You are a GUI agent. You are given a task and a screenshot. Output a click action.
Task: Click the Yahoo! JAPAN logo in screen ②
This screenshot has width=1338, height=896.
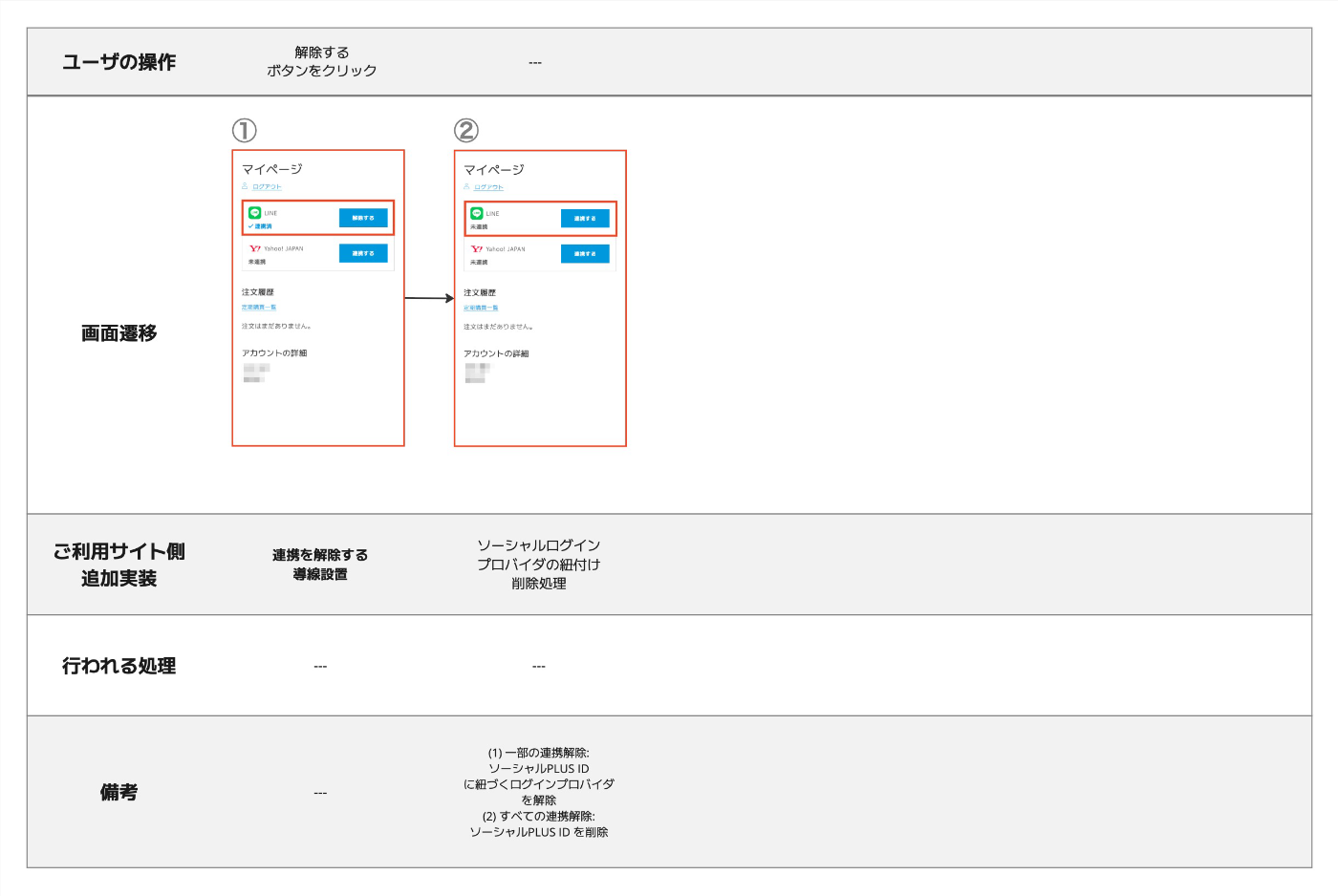pos(477,249)
